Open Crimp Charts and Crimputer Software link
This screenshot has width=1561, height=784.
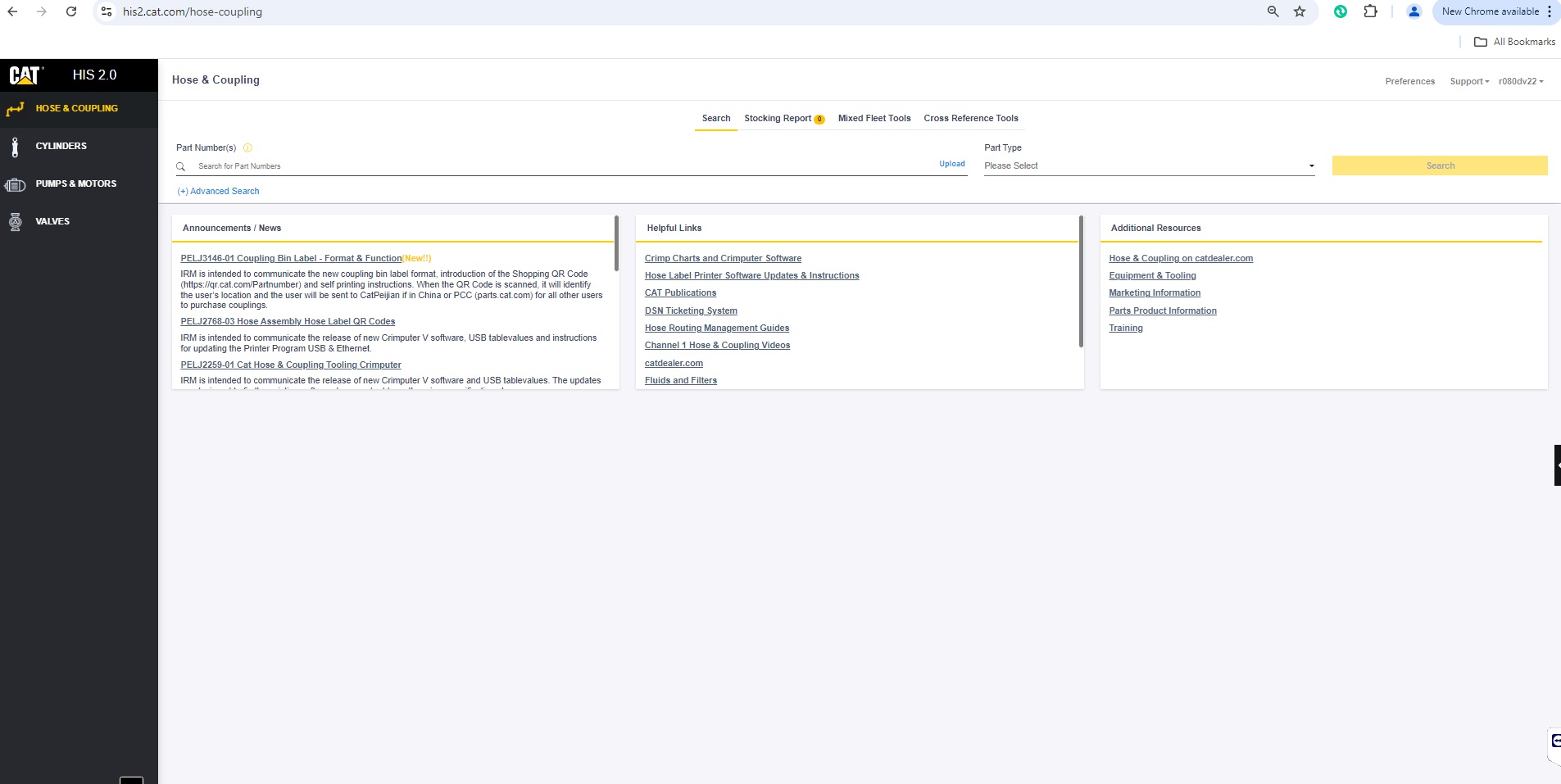pyautogui.click(x=723, y=259)
